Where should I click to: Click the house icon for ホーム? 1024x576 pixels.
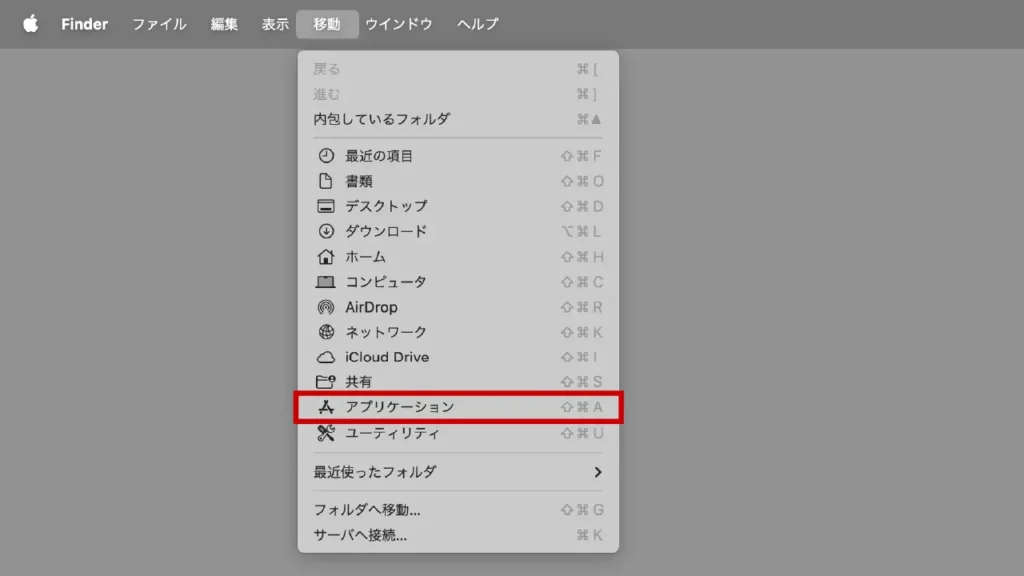point(325,257)
